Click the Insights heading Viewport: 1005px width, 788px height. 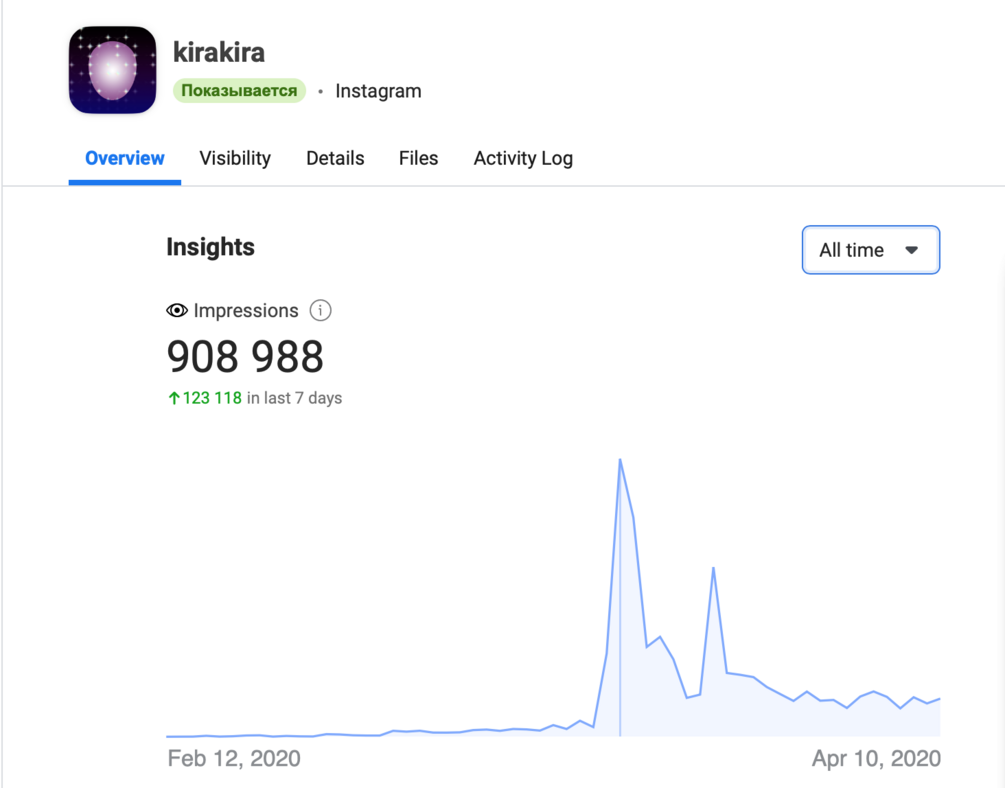click(210, 247)
